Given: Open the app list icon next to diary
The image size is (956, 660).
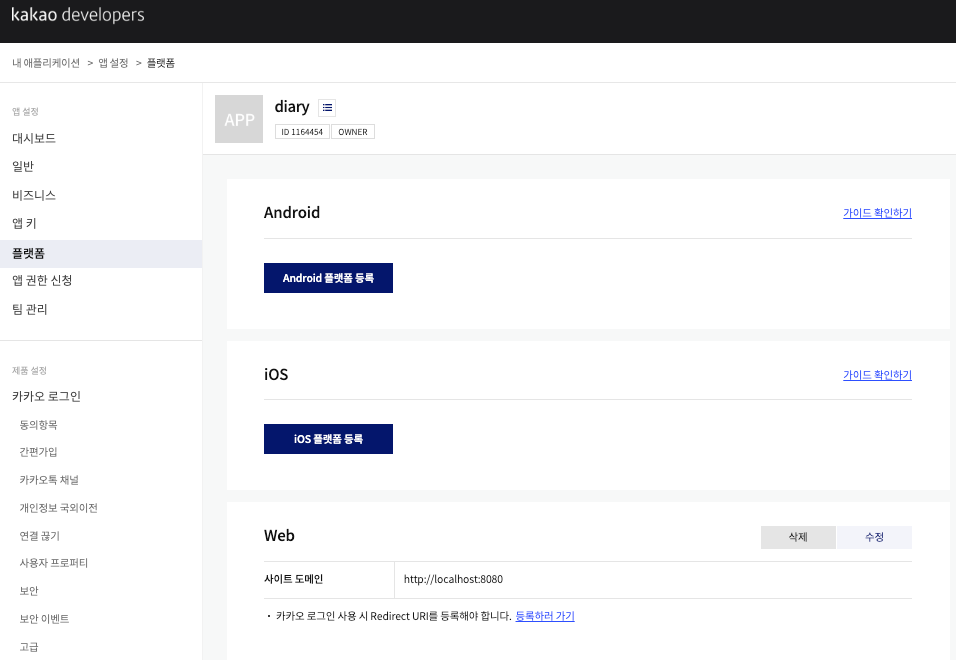Looking at the screenshot, I should [x=327, y=108].
